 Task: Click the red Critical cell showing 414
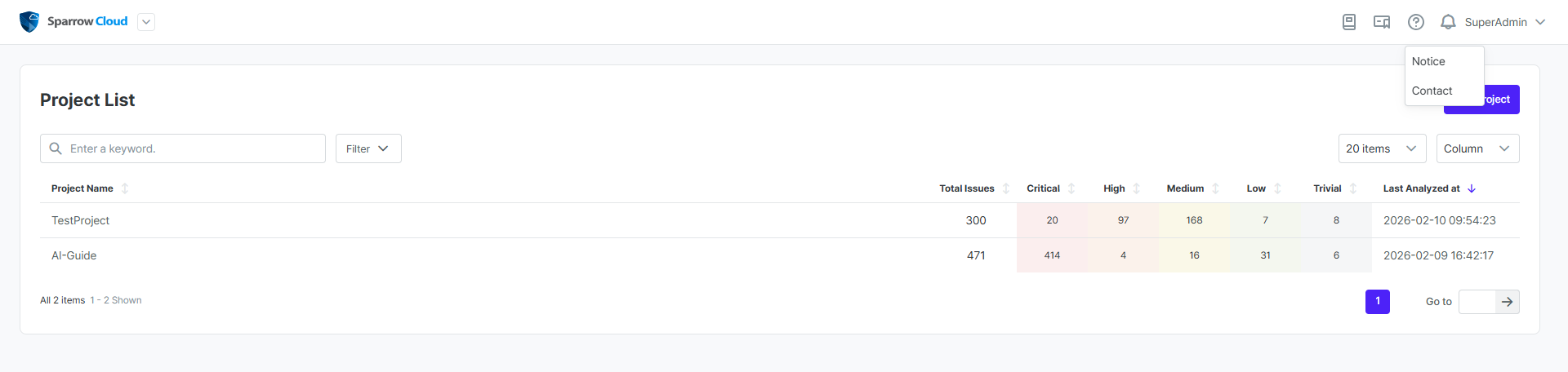click(x=1052, y=255)
